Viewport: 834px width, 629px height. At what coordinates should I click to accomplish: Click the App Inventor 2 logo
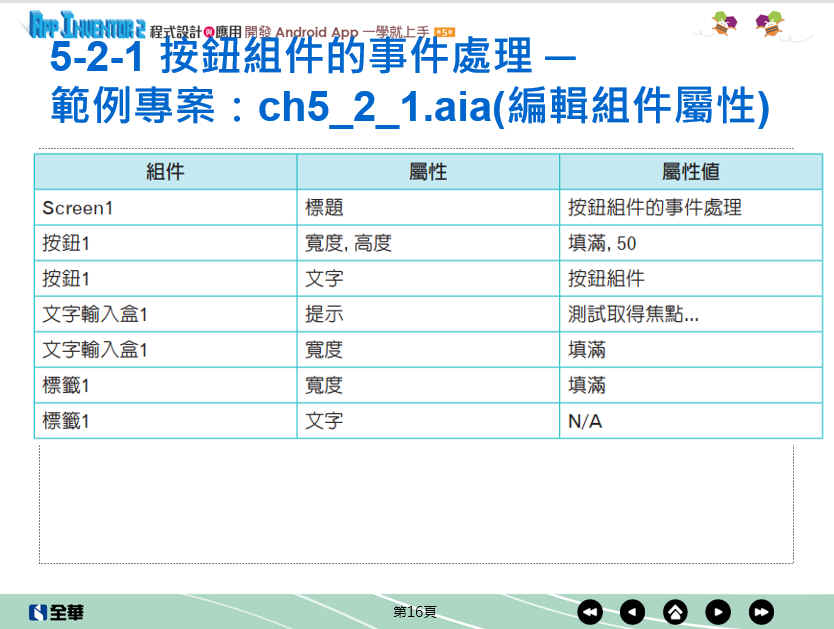click(87, 23)
